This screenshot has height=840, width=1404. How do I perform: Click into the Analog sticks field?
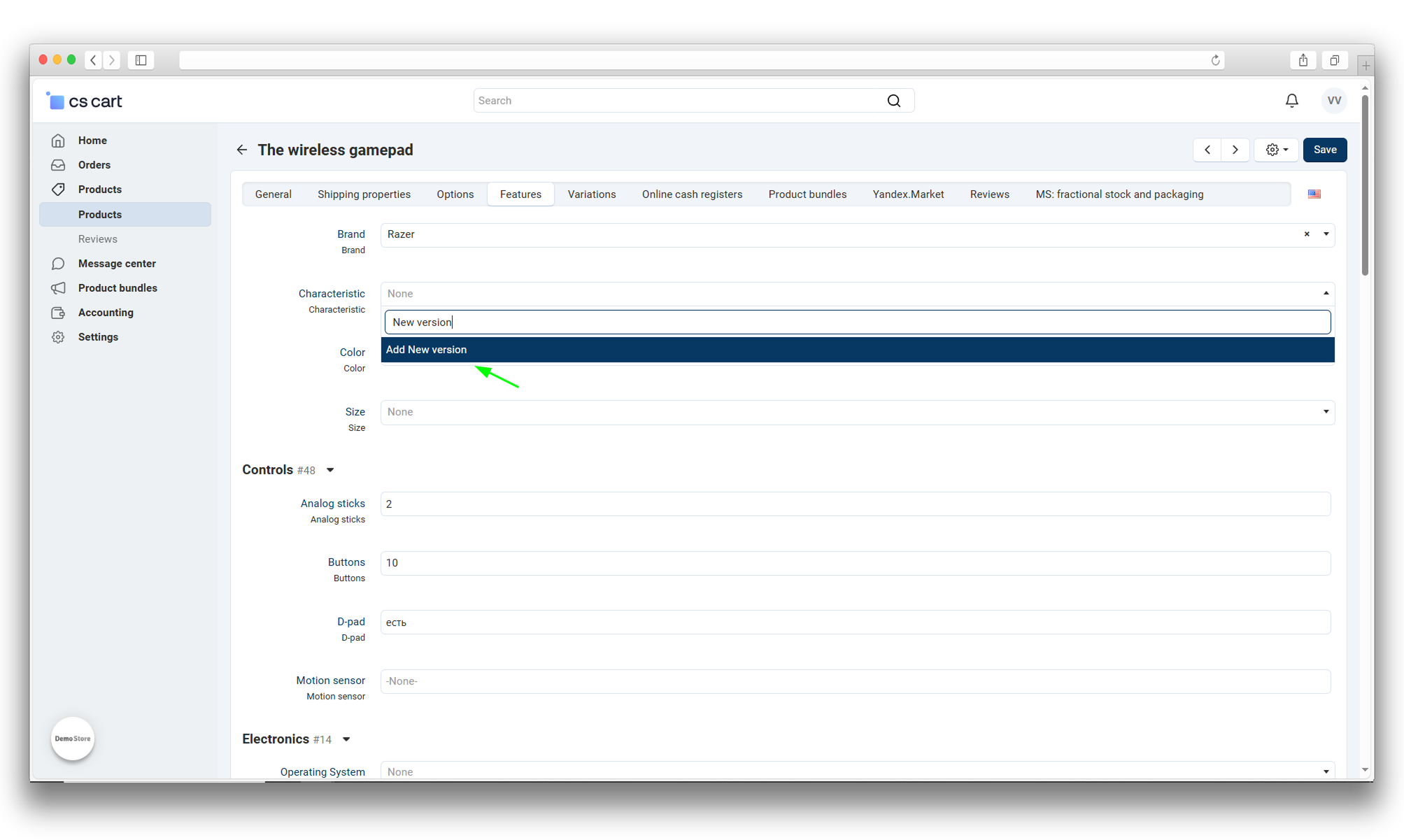(855, 504)
